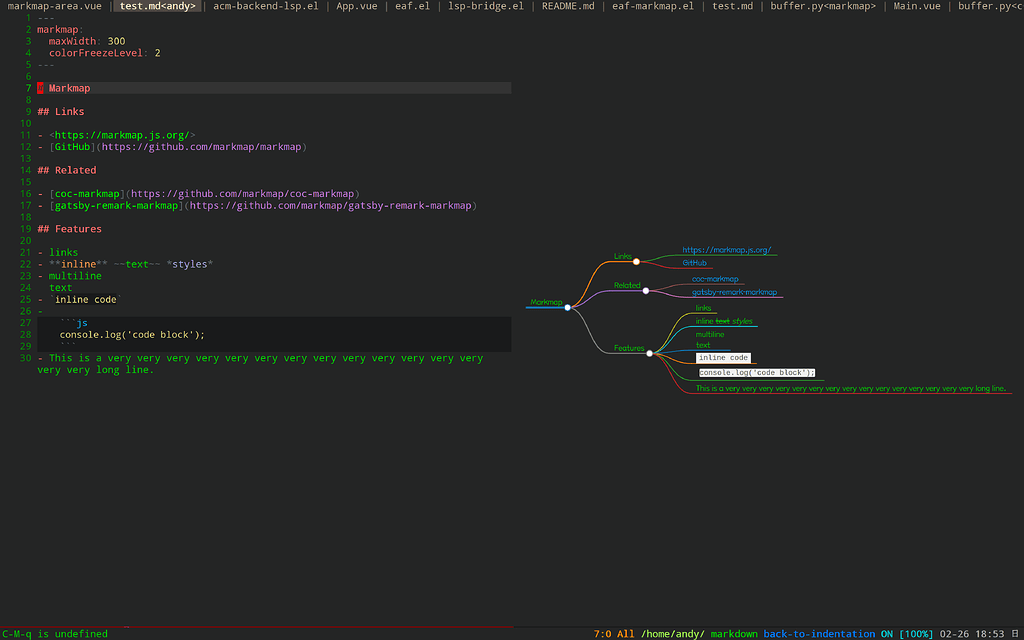Image resolution: width=1024 pixels, height=640 pixels.
Task: Click the [100%] indicator in modeline
Action: 912,633
